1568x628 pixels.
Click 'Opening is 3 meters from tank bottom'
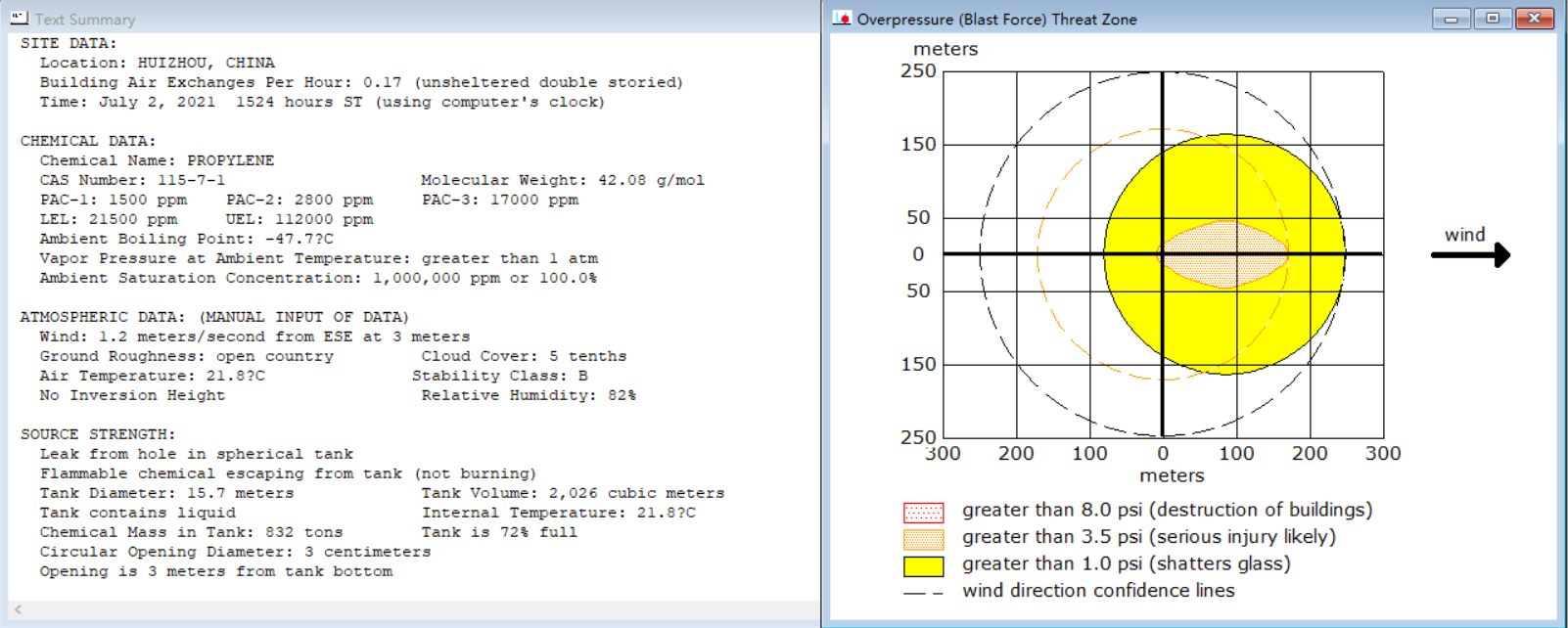click(x=216, y=571)
